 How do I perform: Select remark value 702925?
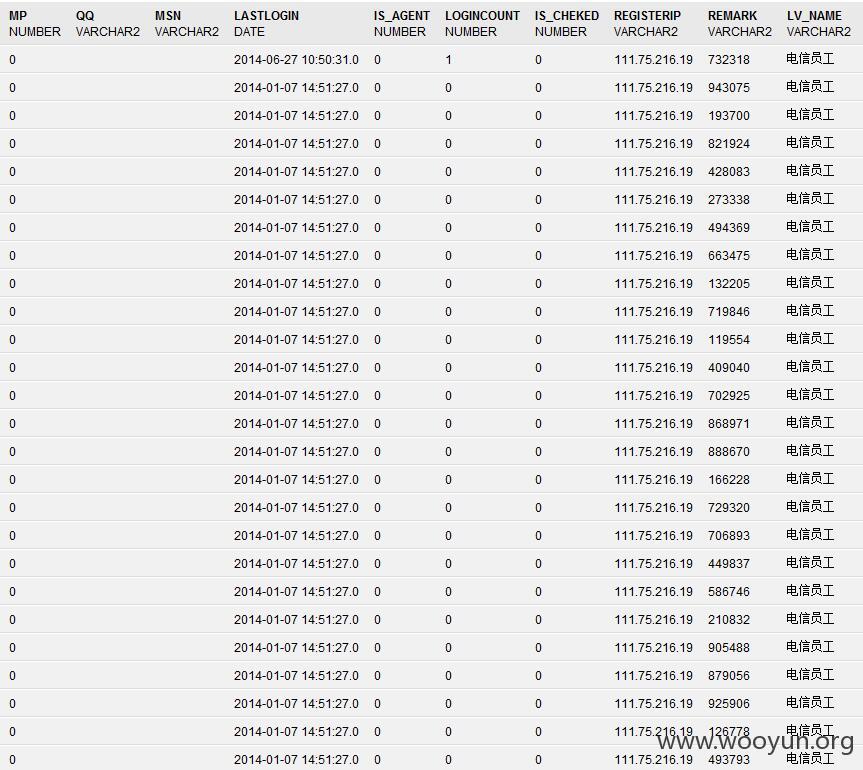(x=729, y=396)
